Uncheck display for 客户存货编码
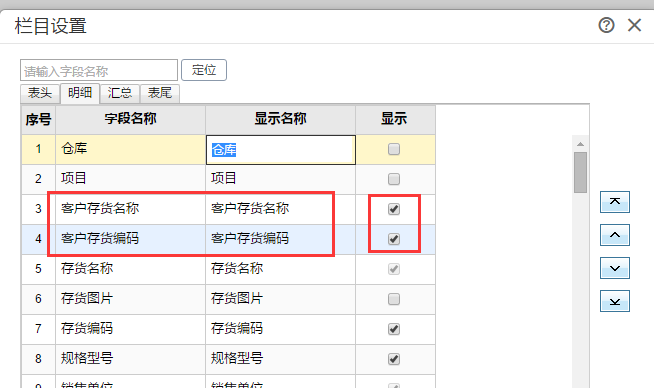The height and width of the screenshot is (388, 654). pyautogui.click(x=394, y=239)
